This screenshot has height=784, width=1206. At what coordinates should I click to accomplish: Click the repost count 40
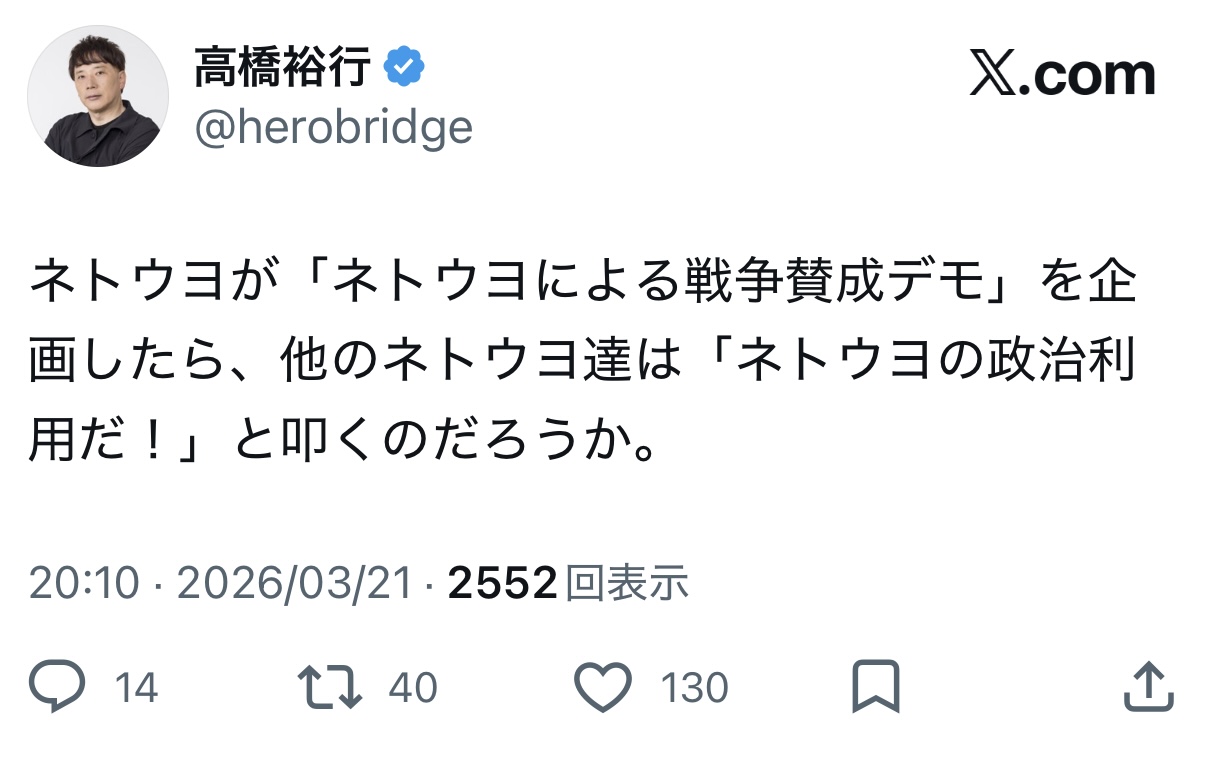[411, 688]
